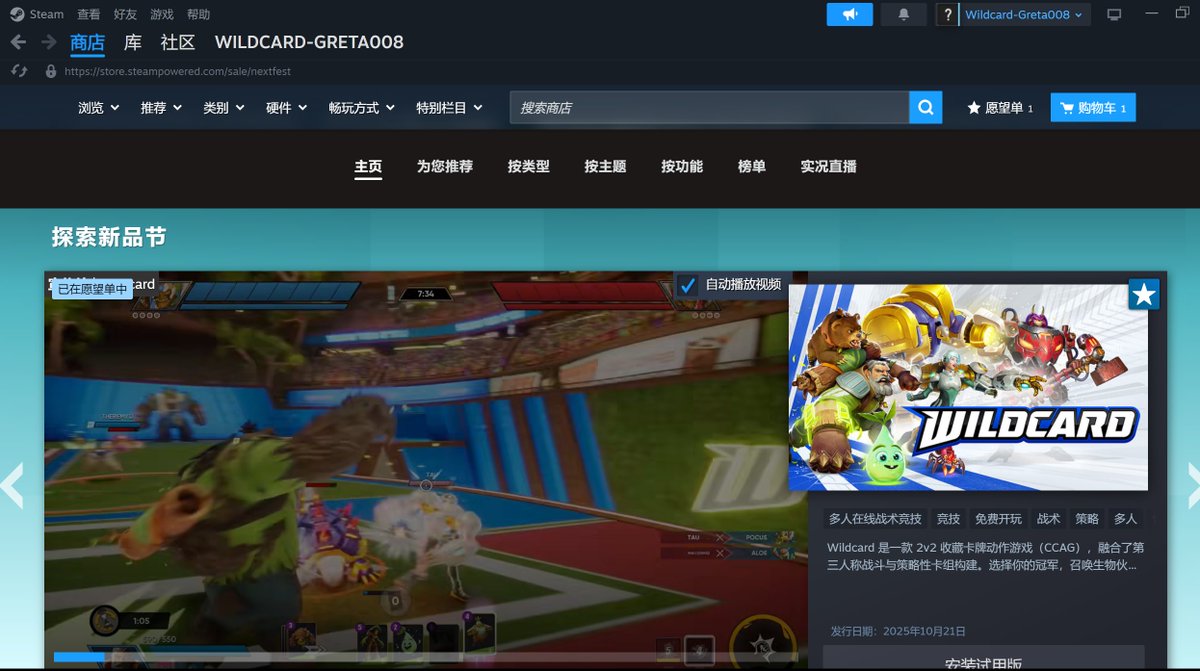
Task: Select the 库 tab
Action: 133,42
